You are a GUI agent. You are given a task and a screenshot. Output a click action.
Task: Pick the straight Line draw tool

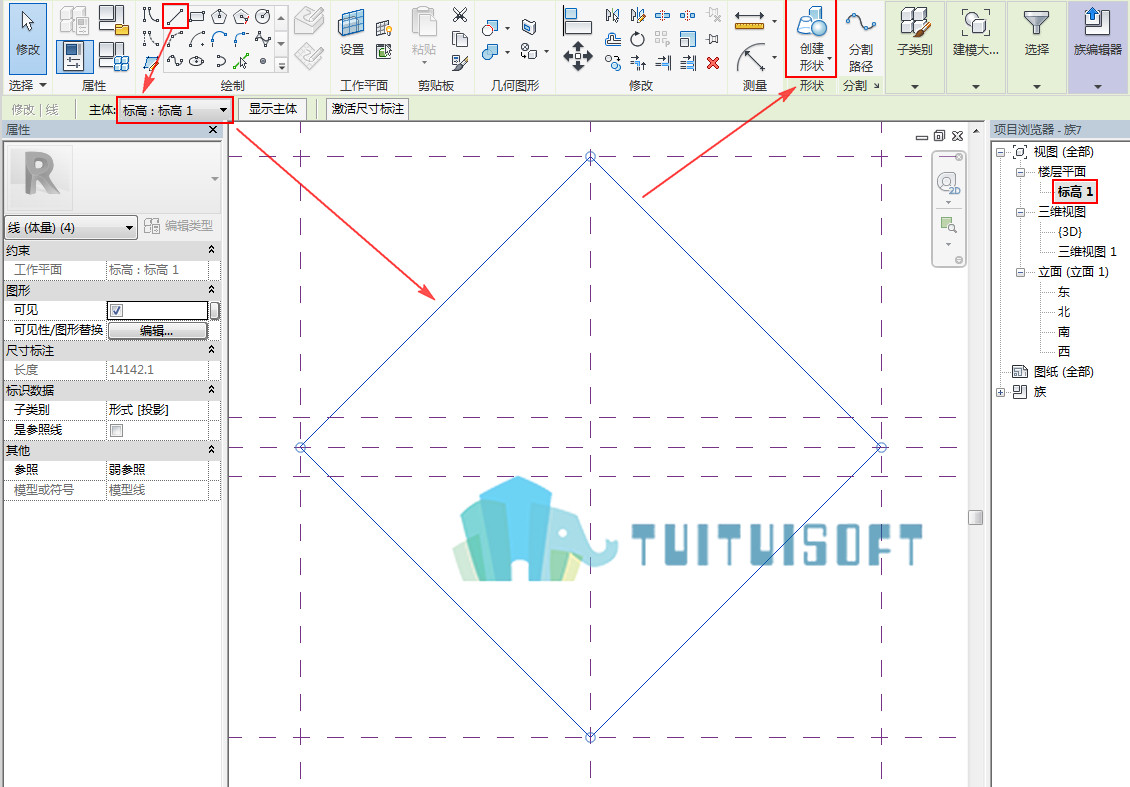click(x=175, y=16)
